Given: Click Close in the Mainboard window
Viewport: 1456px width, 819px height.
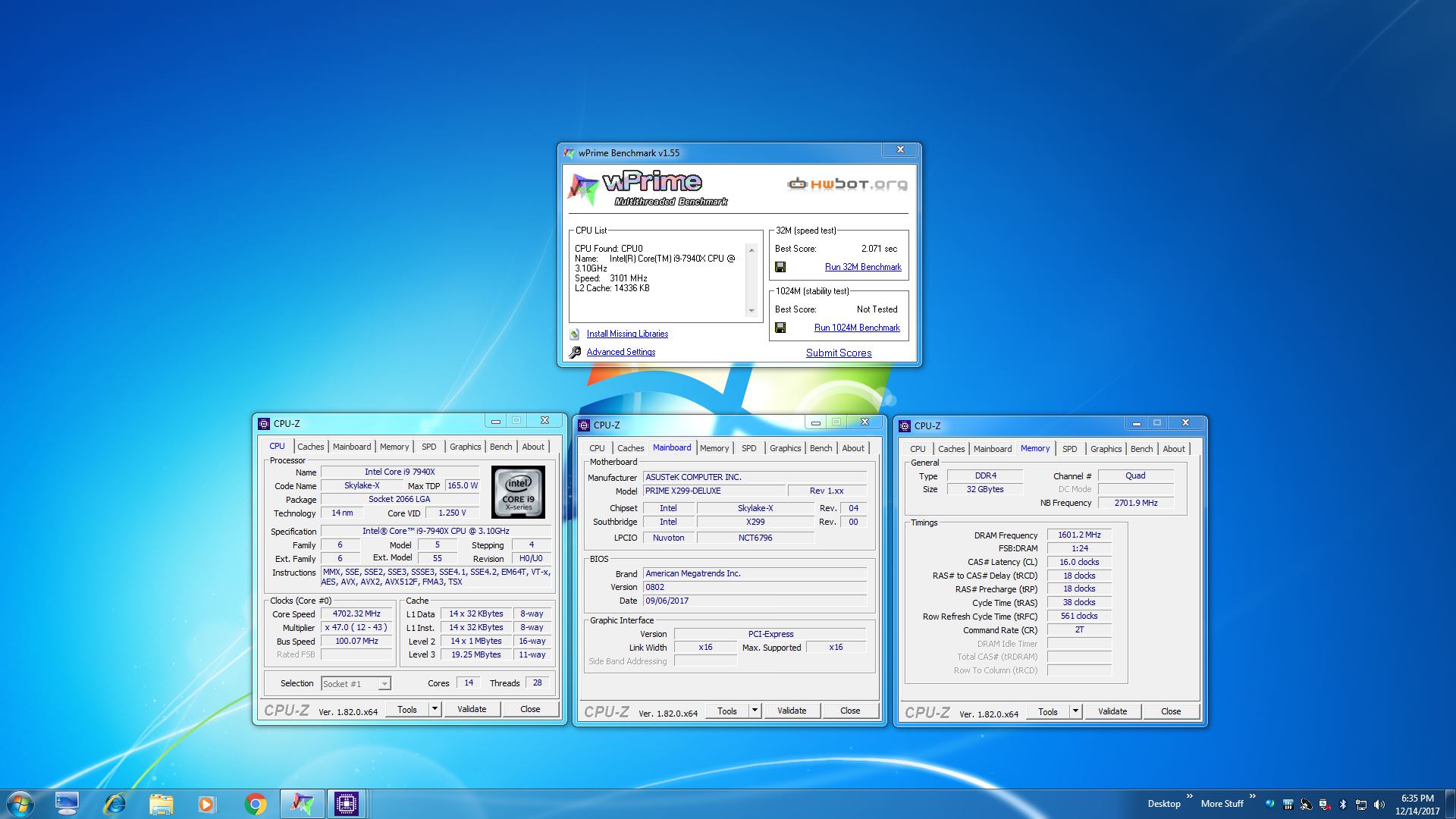Looking at the screenshot, I should point(850,711).
